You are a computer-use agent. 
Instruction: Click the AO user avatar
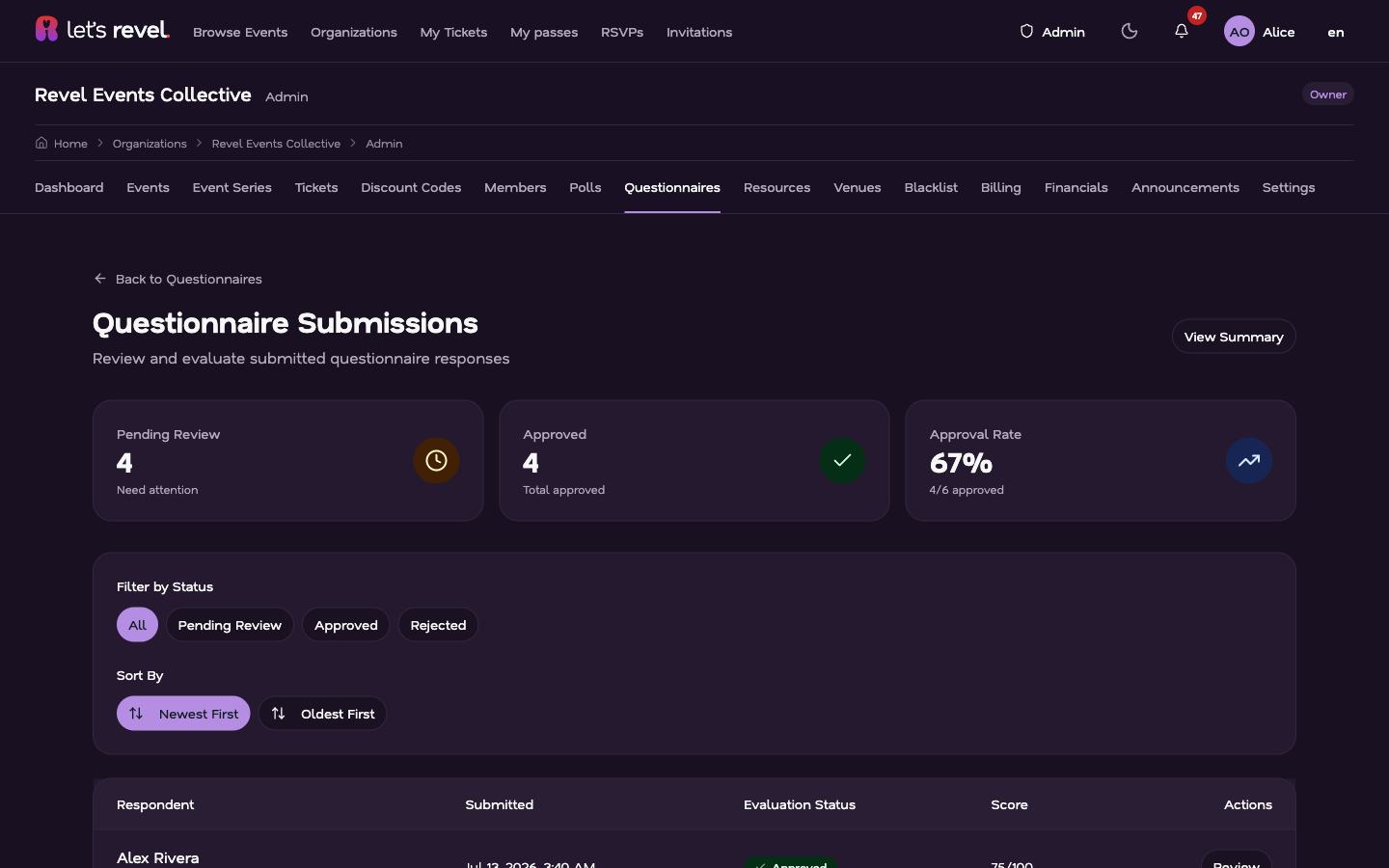tap(1239, 32)
